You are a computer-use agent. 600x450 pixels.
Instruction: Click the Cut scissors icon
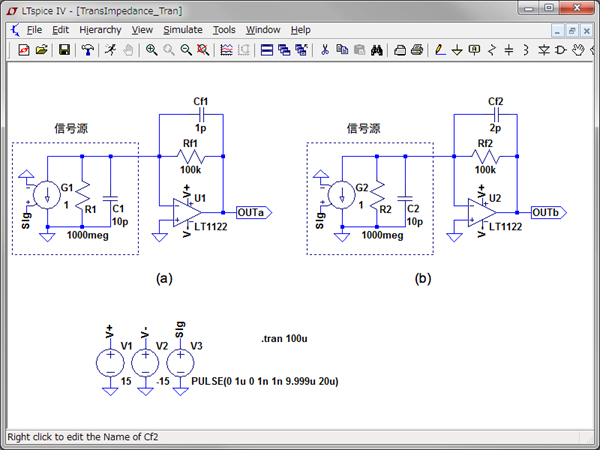pyautogui.click(x=325, y=50)
